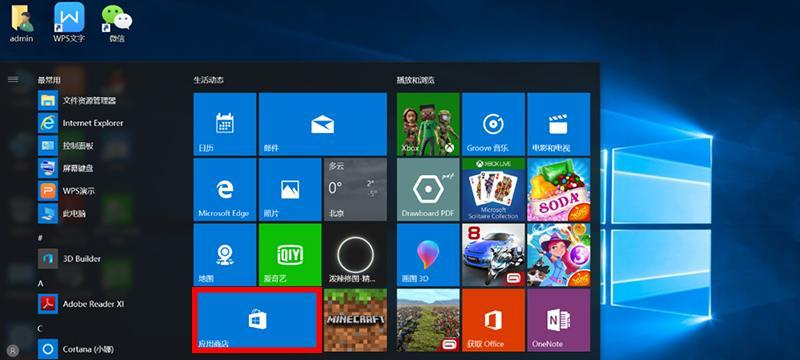Open the admin folder on the desktop
The height and width of the screenshot is (360, 800).
[x=21, y=24]
